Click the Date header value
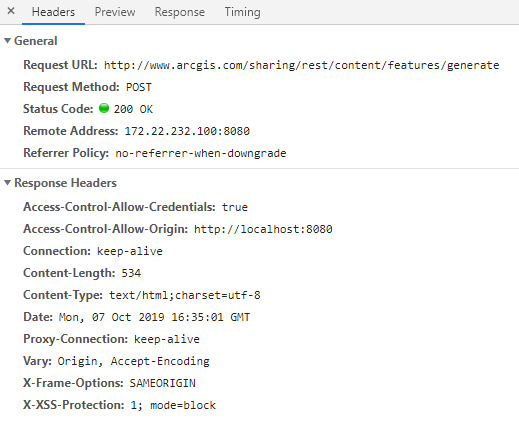 pyautogui.click(x=154, y=317)
